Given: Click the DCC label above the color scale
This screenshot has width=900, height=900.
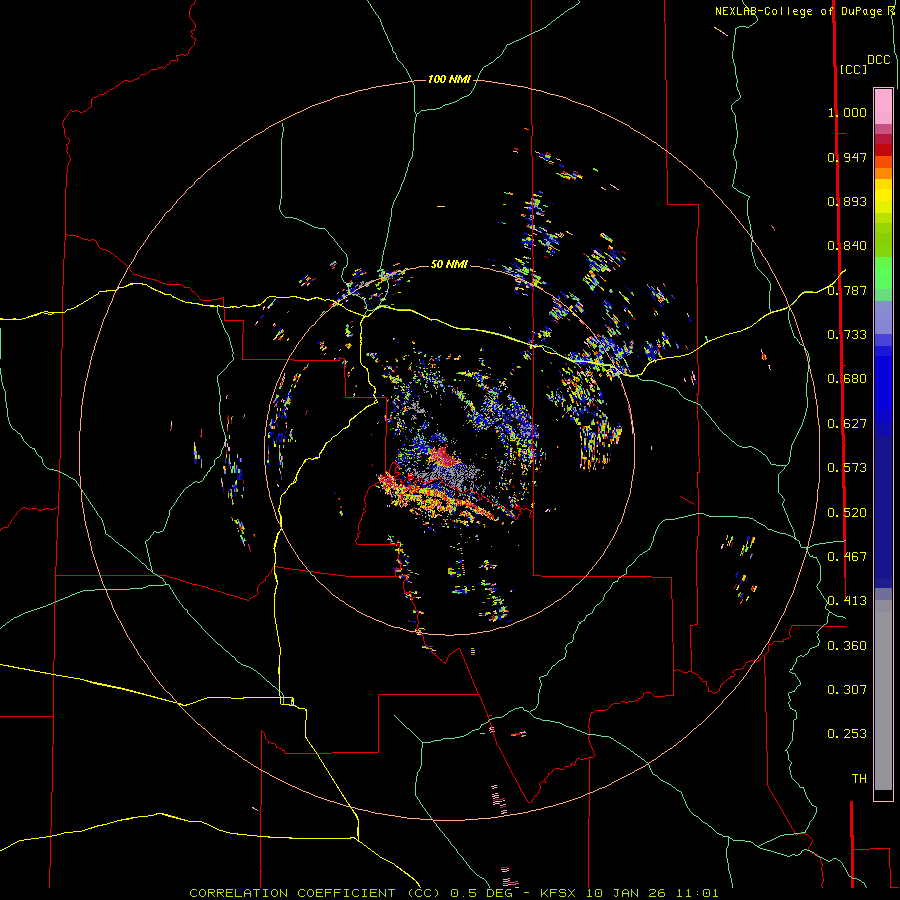Looking at the screenshot, I should click(x=878, y=60).
